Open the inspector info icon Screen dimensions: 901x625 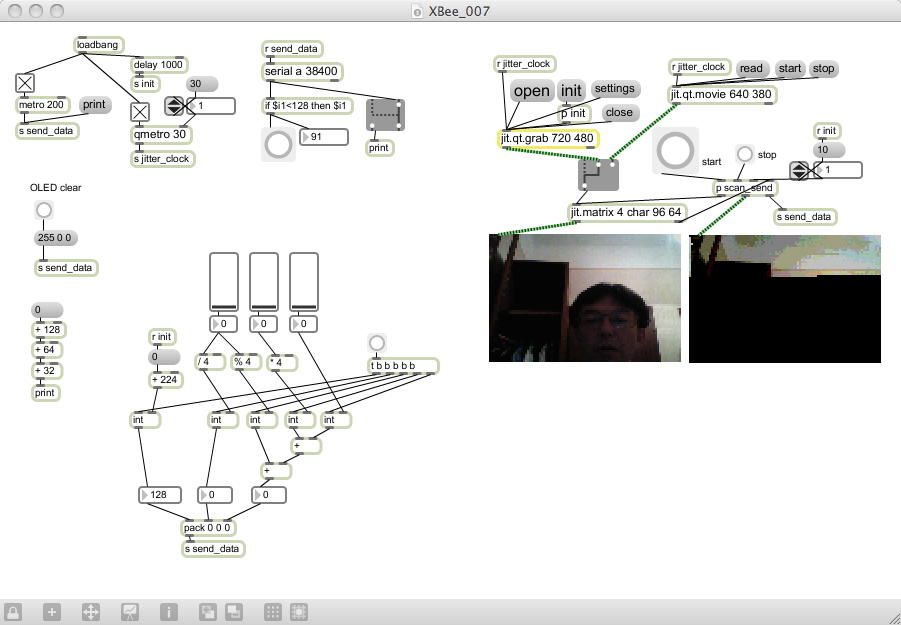click(168, 612)
